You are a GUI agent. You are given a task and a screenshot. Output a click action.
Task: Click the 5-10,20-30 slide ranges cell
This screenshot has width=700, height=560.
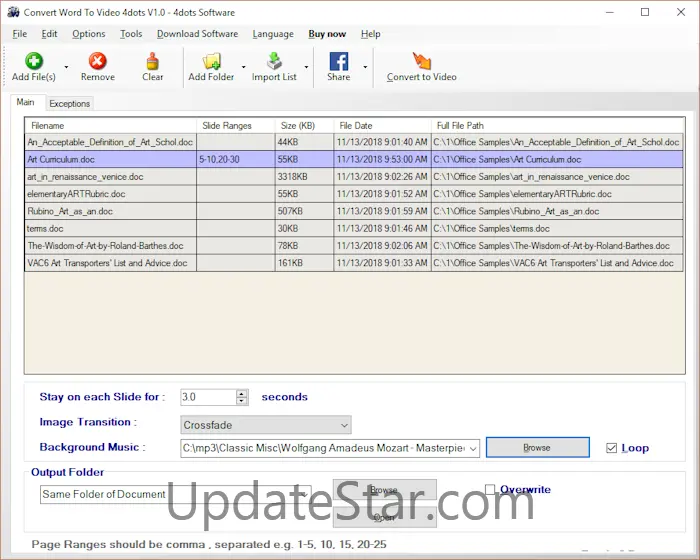point(236,159)
